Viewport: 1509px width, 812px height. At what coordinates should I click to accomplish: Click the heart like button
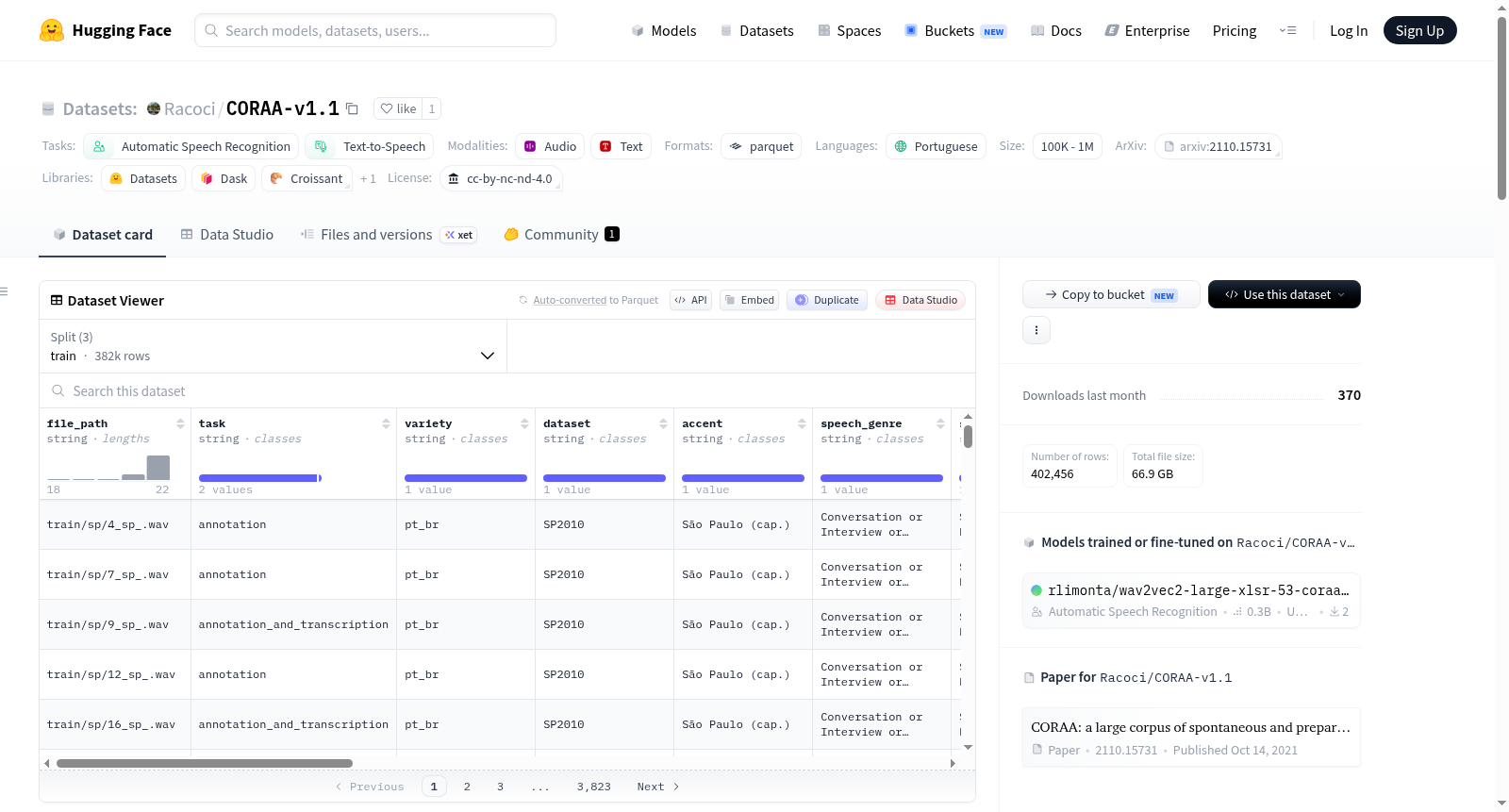coord(398,108)
